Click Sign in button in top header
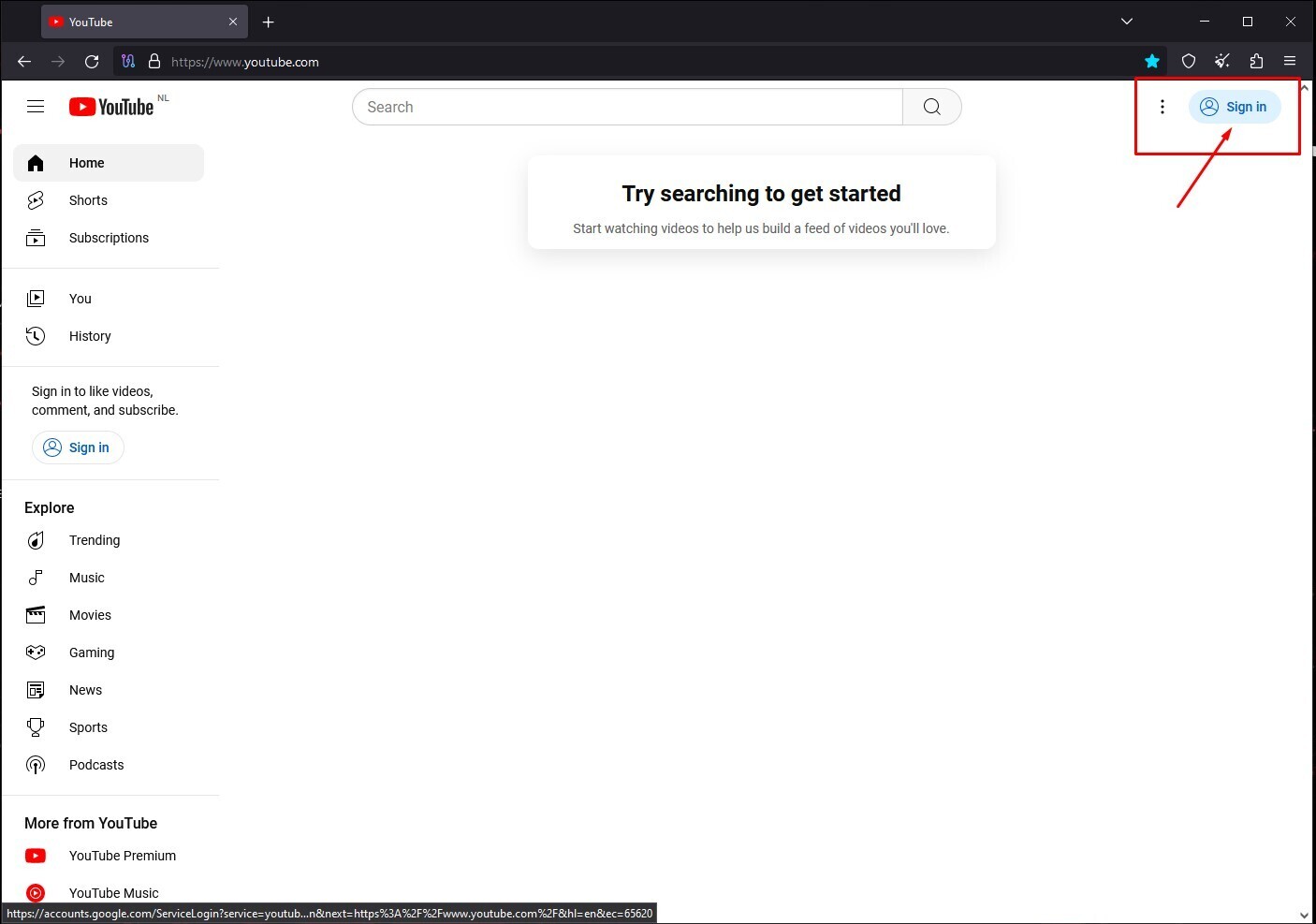 click(1235, 107)
